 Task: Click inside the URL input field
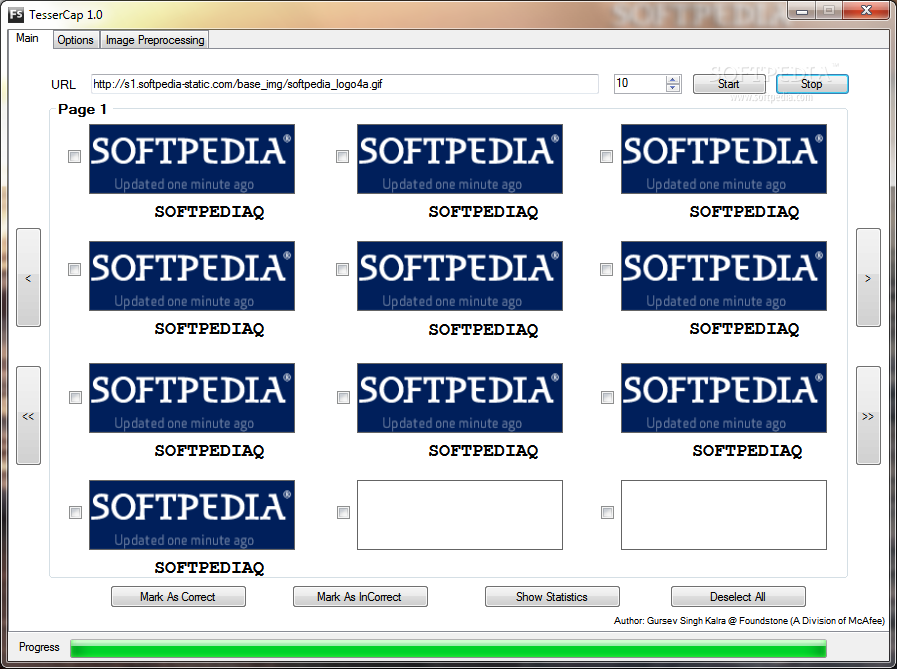[x=344, y=84]
